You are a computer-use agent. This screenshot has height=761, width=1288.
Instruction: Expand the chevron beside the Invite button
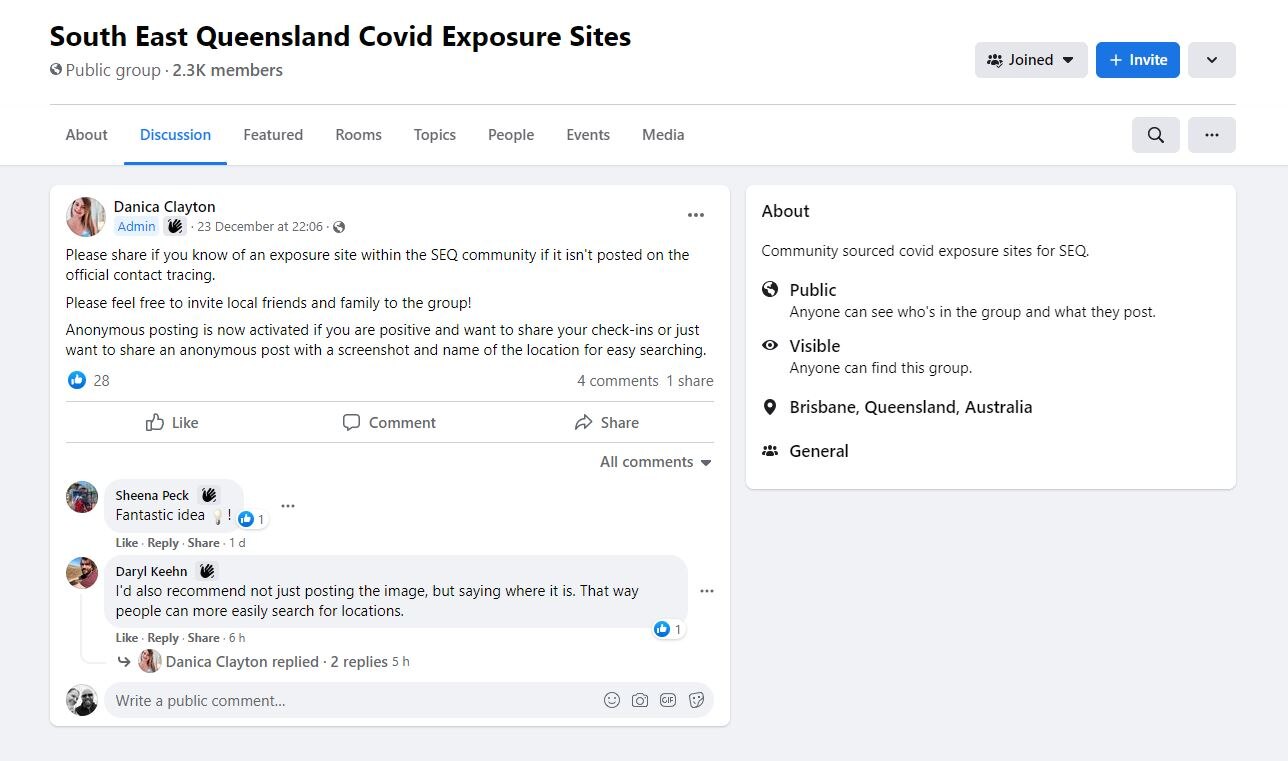1211,60
